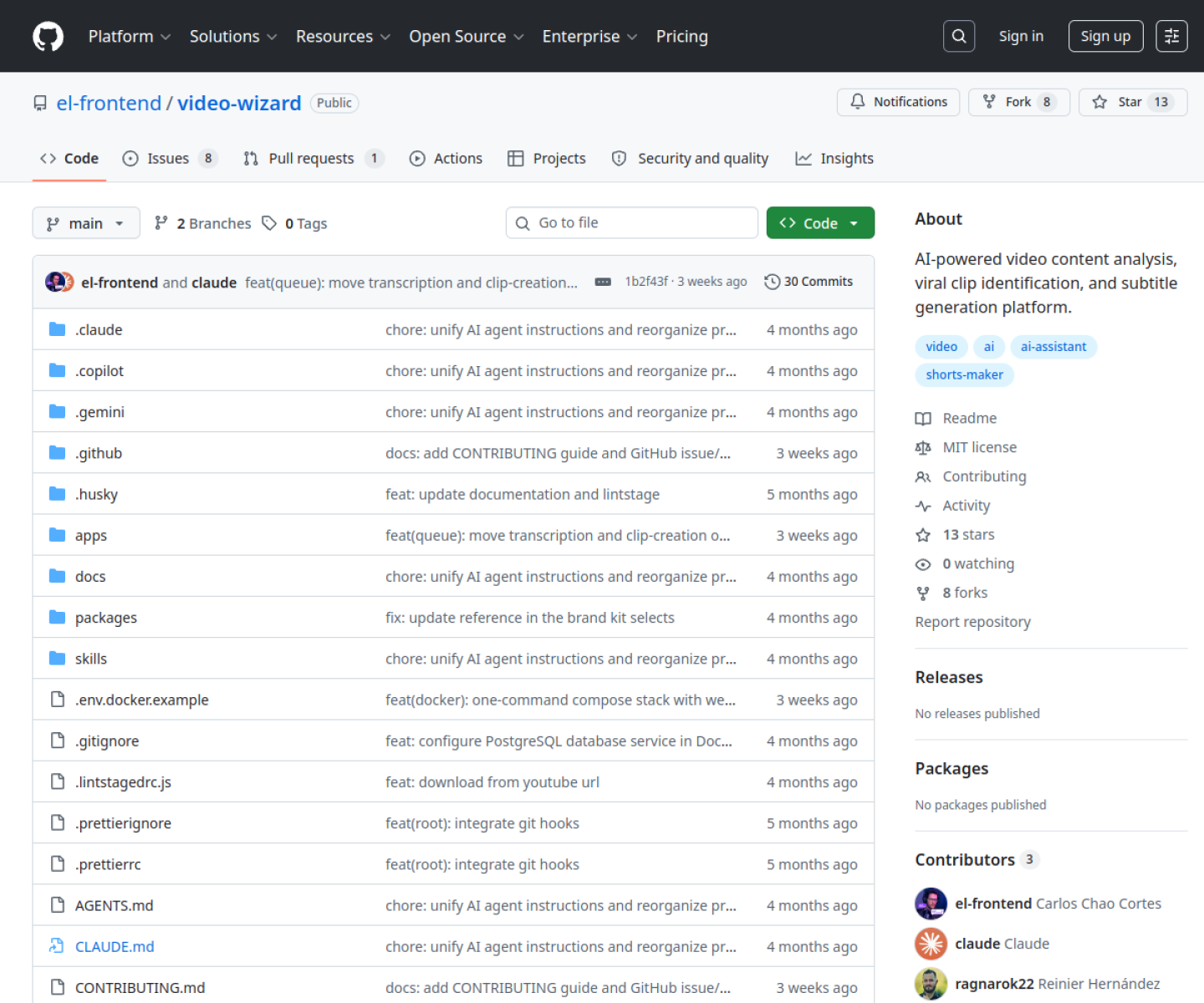The height and width of the screenshot is (1003, 1204).
Task: Open the GitHub homepage logo
Action: click(x=48, y=37)
